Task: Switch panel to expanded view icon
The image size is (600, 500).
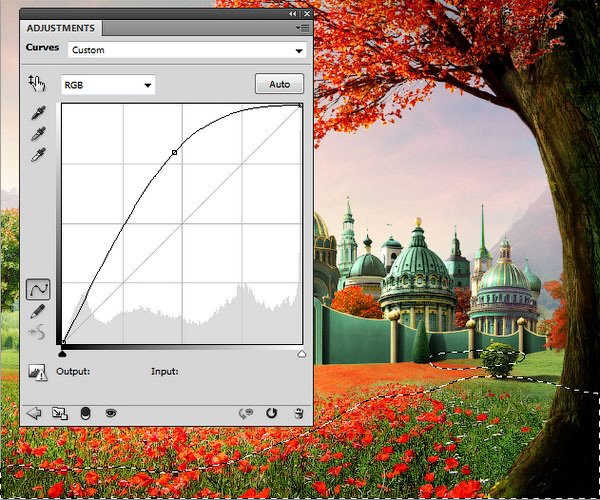Action: (59, 413)
